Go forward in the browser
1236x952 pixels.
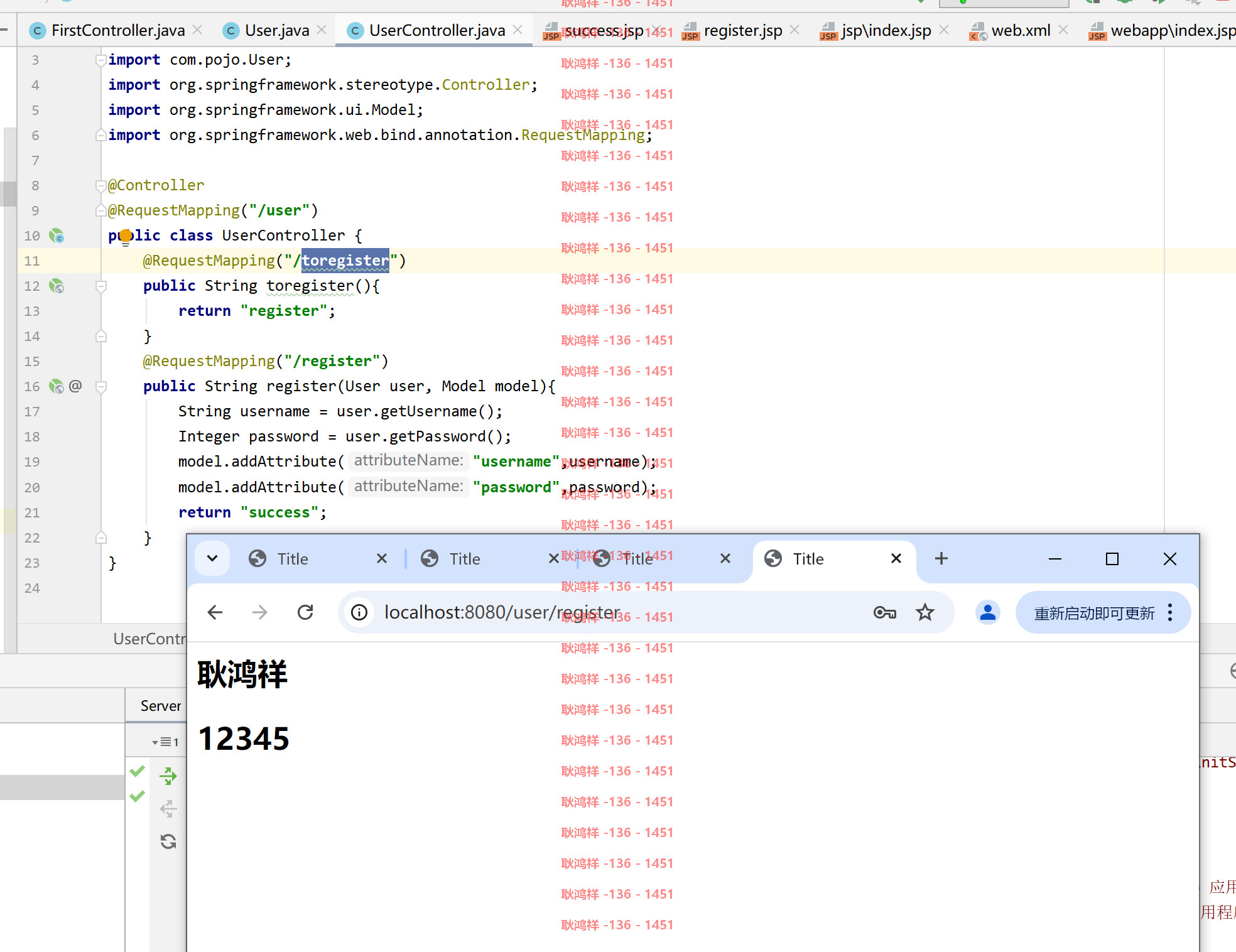pyautogui.click(x=259, y=612)
